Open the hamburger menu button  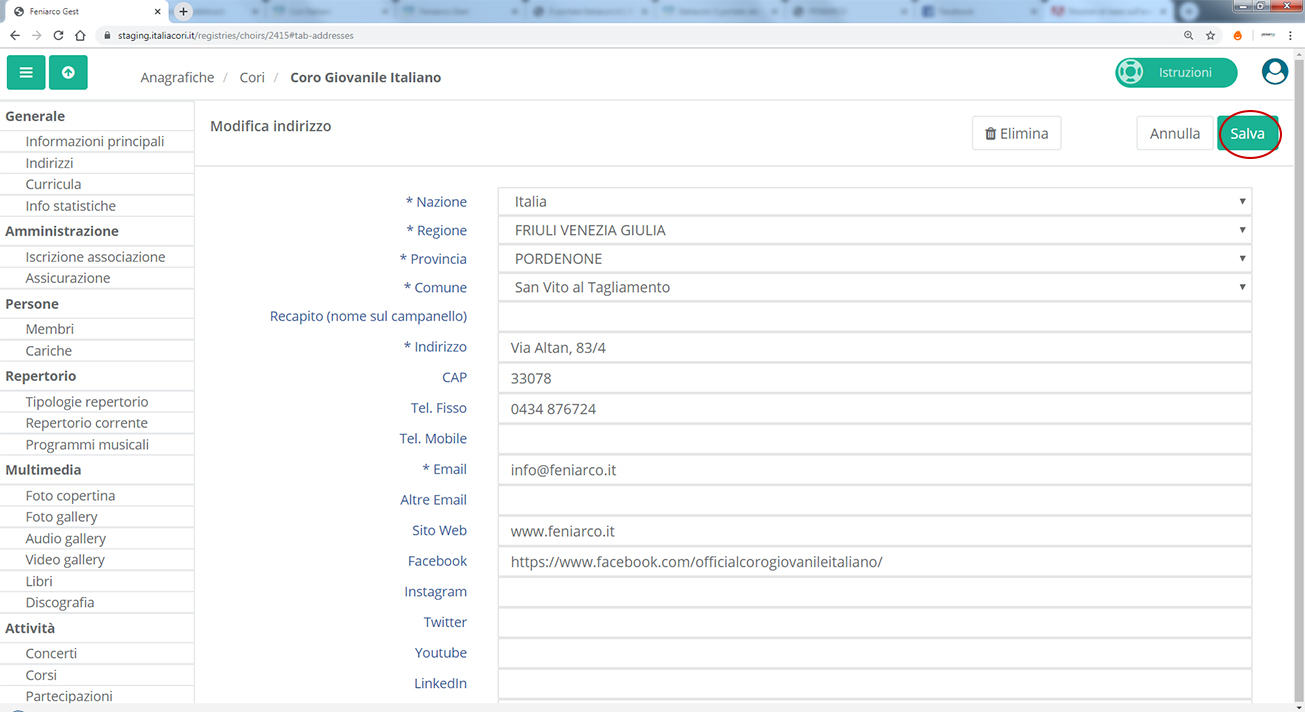click(x=26, y=73)
